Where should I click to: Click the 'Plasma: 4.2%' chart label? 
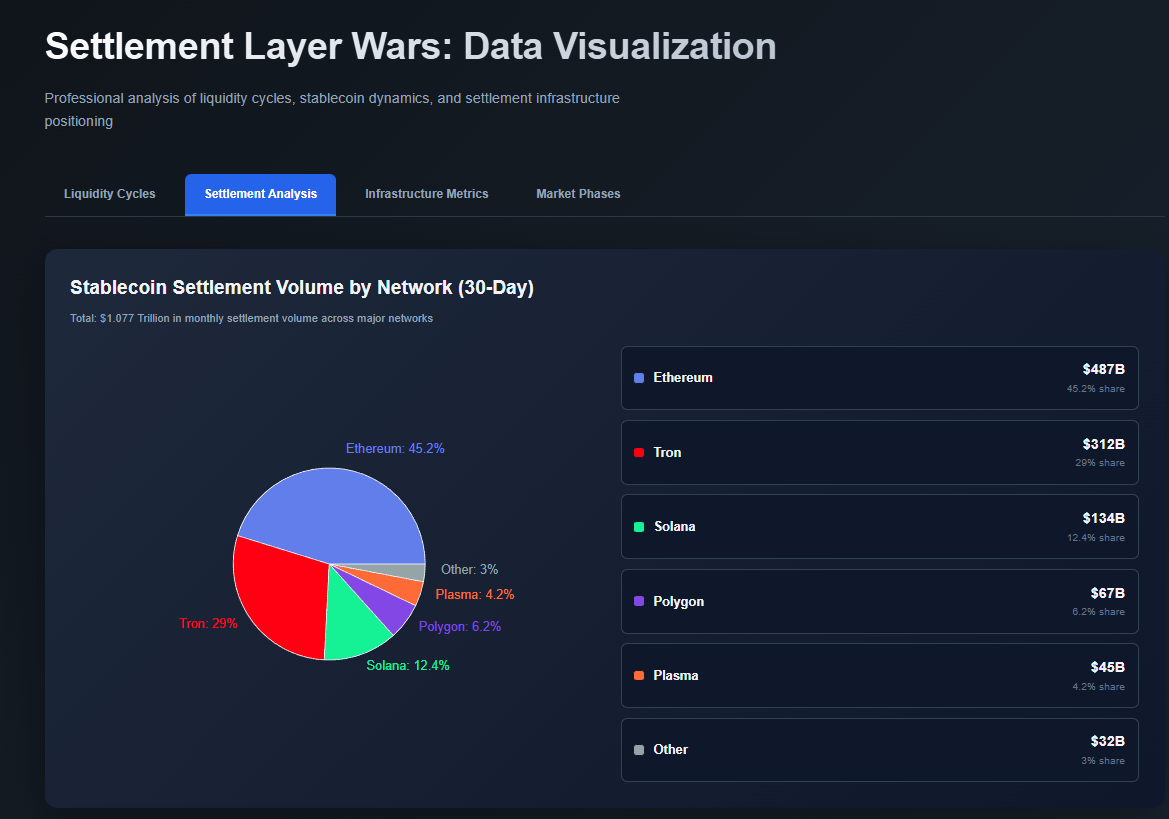pos(475,595)
